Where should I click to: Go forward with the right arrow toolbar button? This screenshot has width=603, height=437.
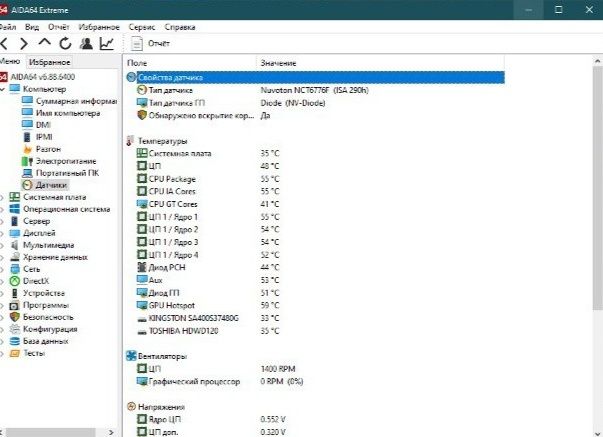pyautogui.click(x=24, y=43)
